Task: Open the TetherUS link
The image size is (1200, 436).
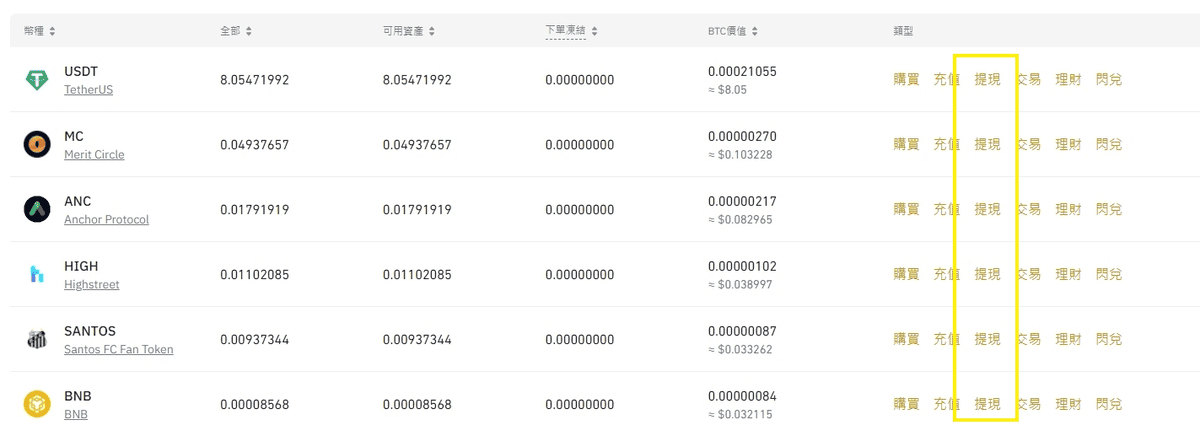Action: [88, 90]
